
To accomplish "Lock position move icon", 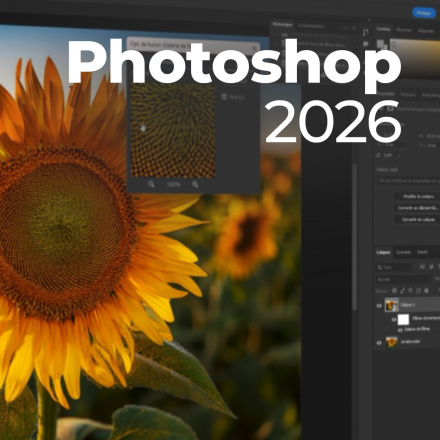I will pos(410,290).
